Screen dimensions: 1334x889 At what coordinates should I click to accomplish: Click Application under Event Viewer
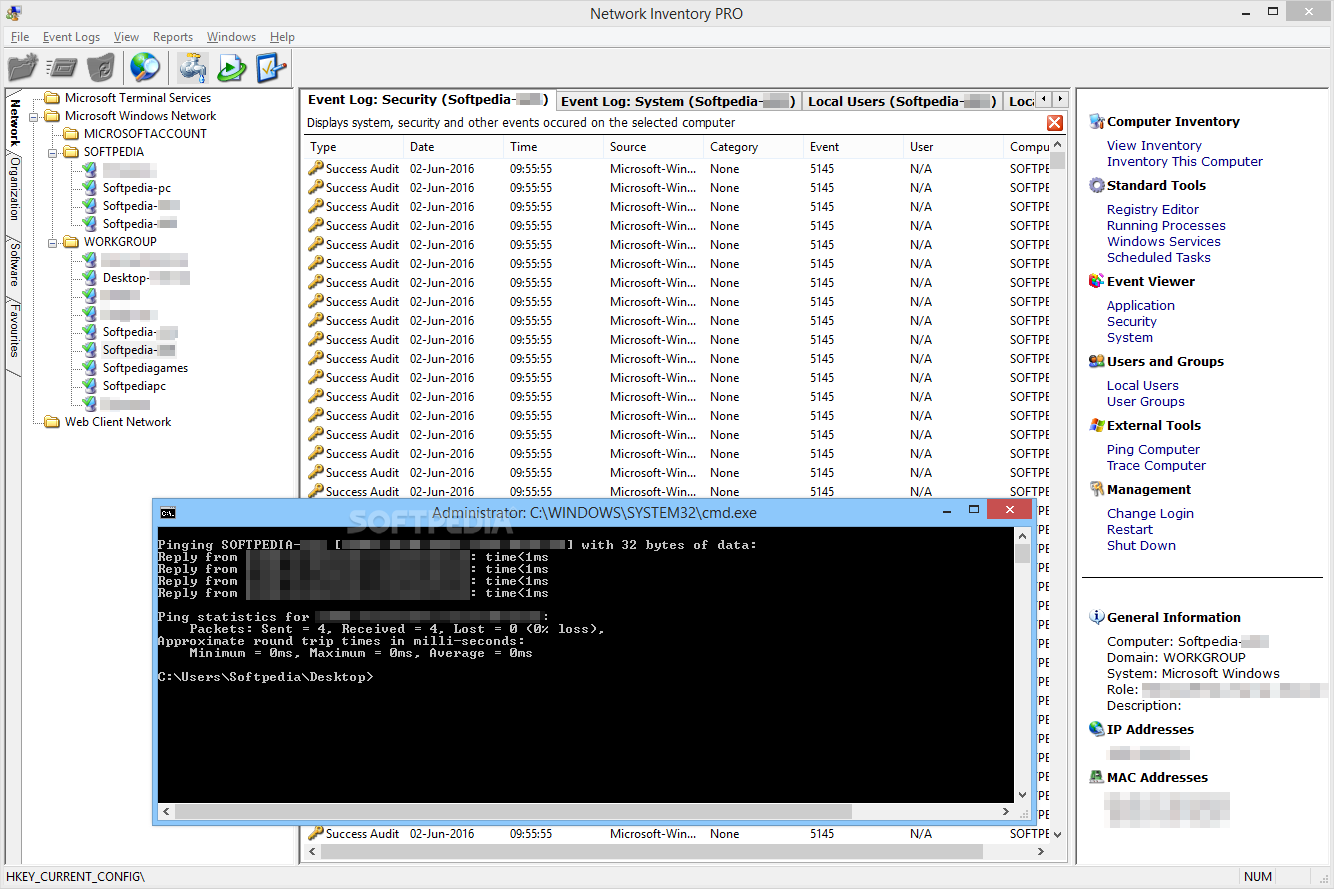[1140, 305]
